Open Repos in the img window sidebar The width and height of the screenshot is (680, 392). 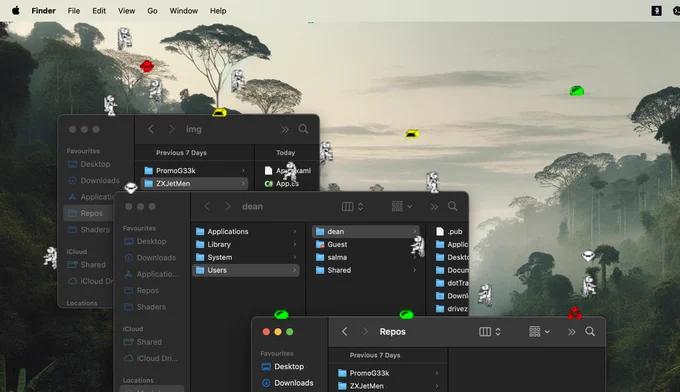(87, 213)
